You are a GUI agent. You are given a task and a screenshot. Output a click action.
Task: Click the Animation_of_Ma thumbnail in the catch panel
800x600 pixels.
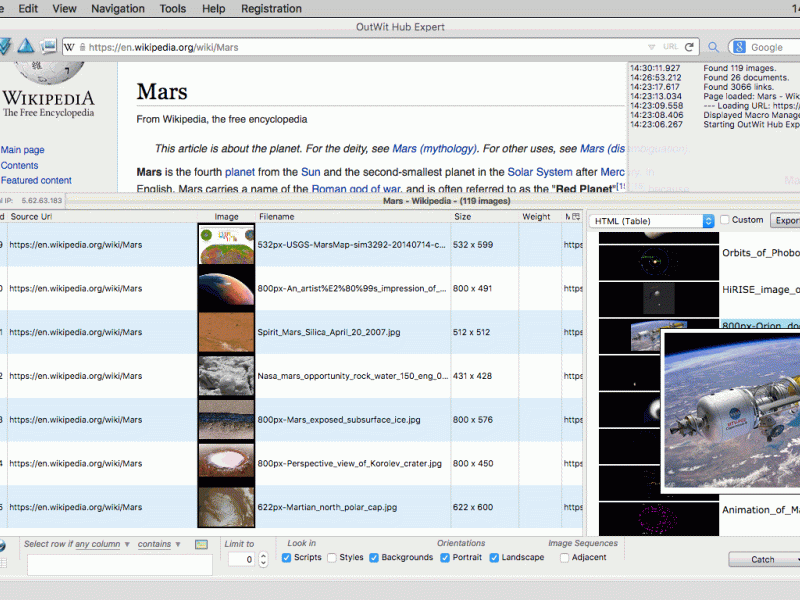(x=659, y=518)
